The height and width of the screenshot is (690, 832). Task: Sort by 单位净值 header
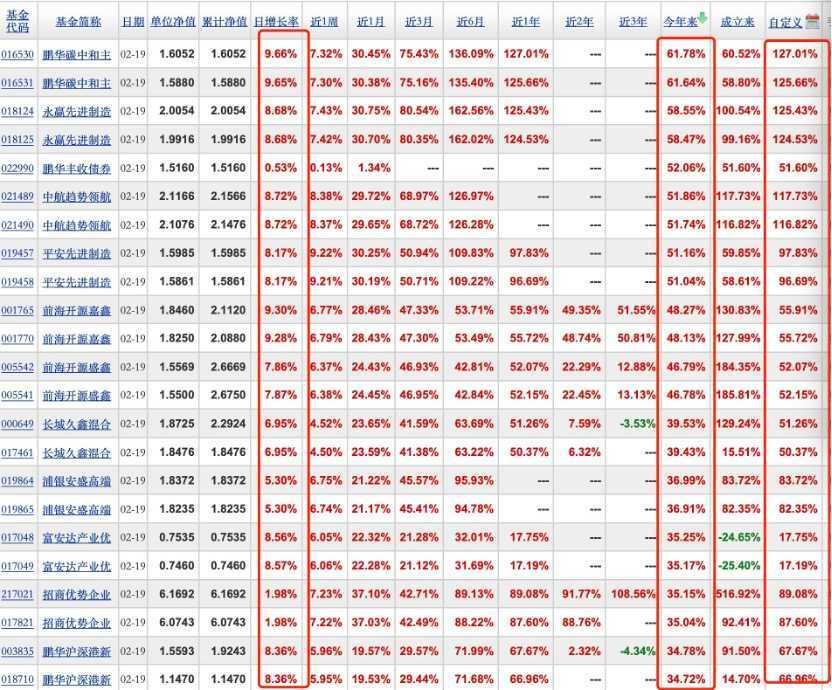(173, 22)
